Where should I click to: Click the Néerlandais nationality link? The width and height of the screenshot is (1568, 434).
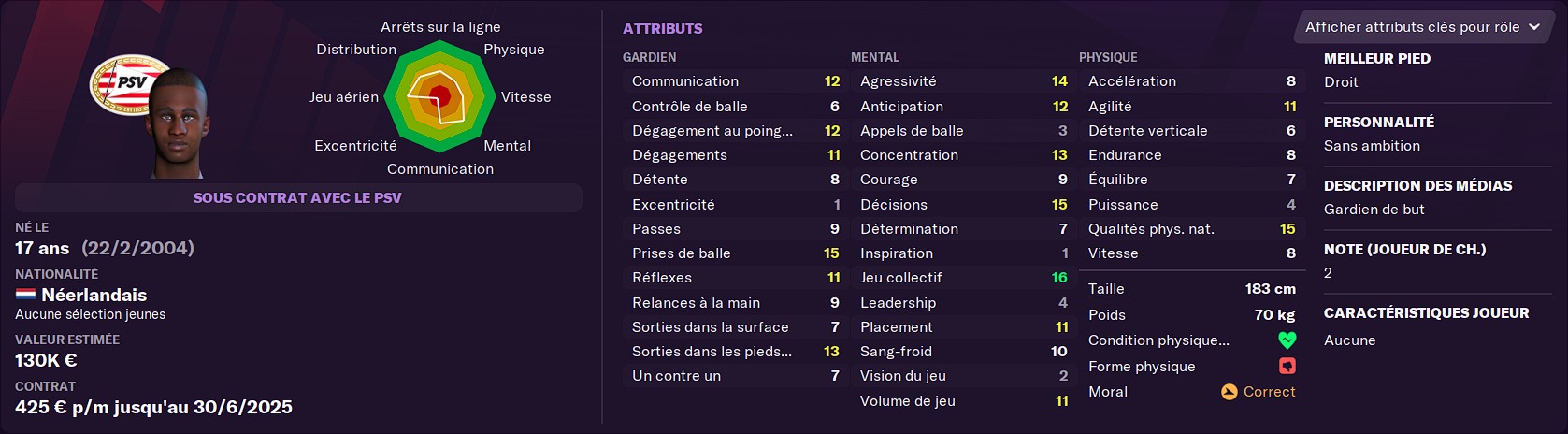tap(94, 295)
